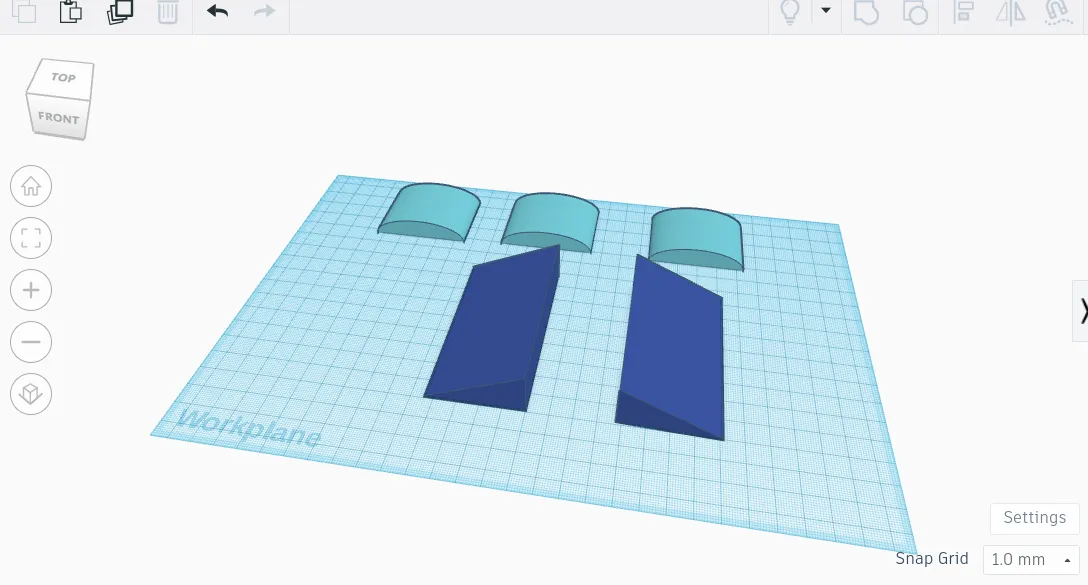Click the Mirror tool icon
The height and width of the screenshot is (585, 1088).
[1010, 11]
